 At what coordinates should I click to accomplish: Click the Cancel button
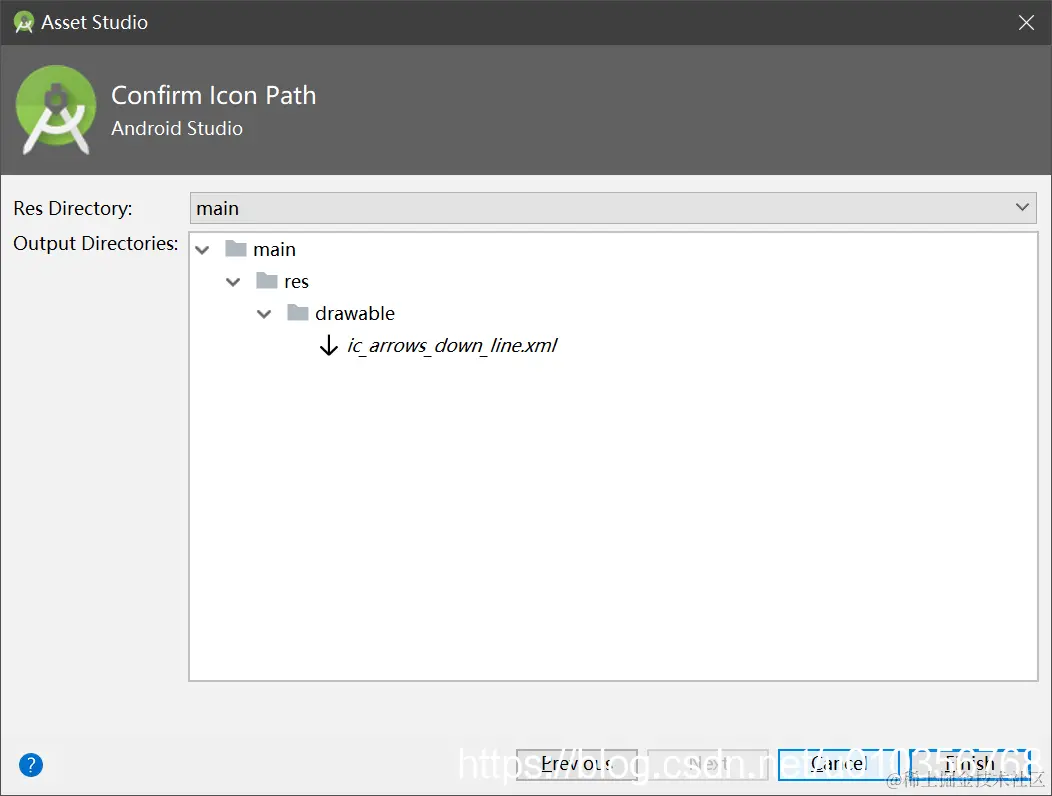pyautogui.click(x=838, y=764)
